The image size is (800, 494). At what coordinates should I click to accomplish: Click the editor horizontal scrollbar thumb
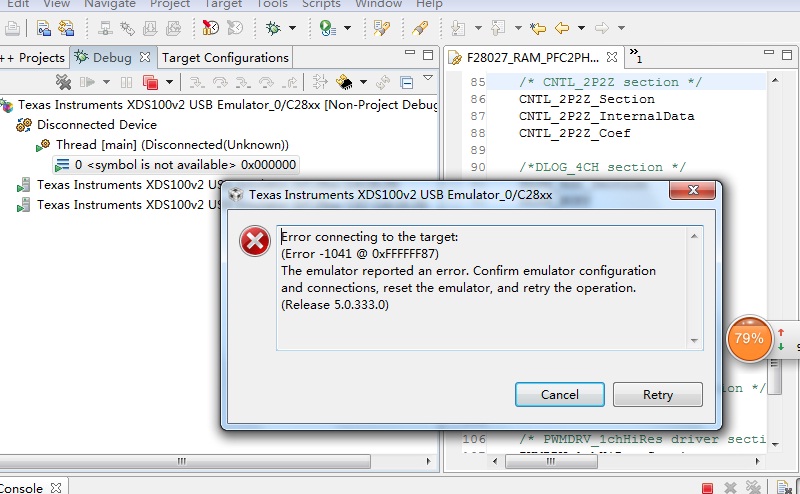click(551, 461)
